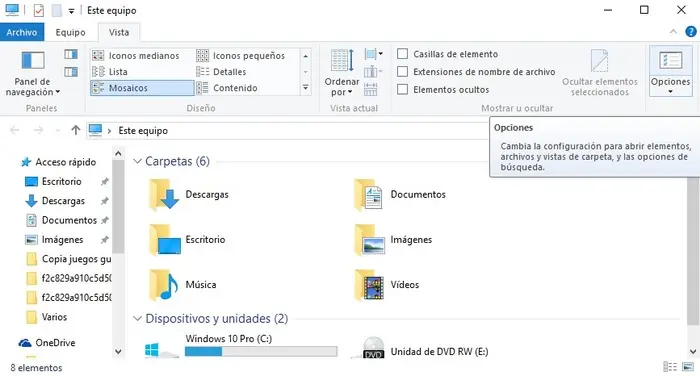The width and height of the screenshot is (700, 376).
Task: Toggle the details pane icon
Action: click(x=71, y=71)
